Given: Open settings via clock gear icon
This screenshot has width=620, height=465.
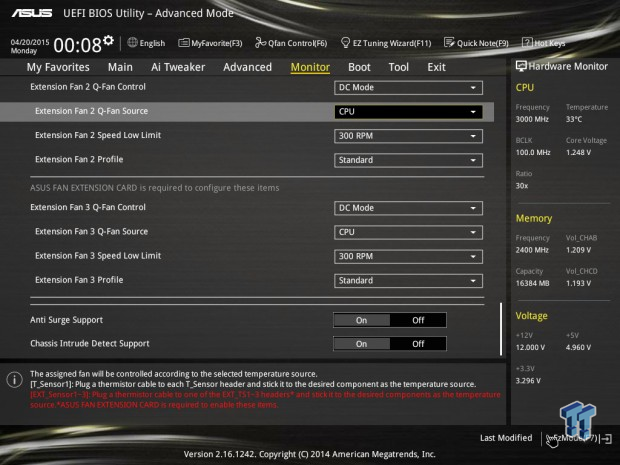Looking at the screenshot, I should point(108,41).
